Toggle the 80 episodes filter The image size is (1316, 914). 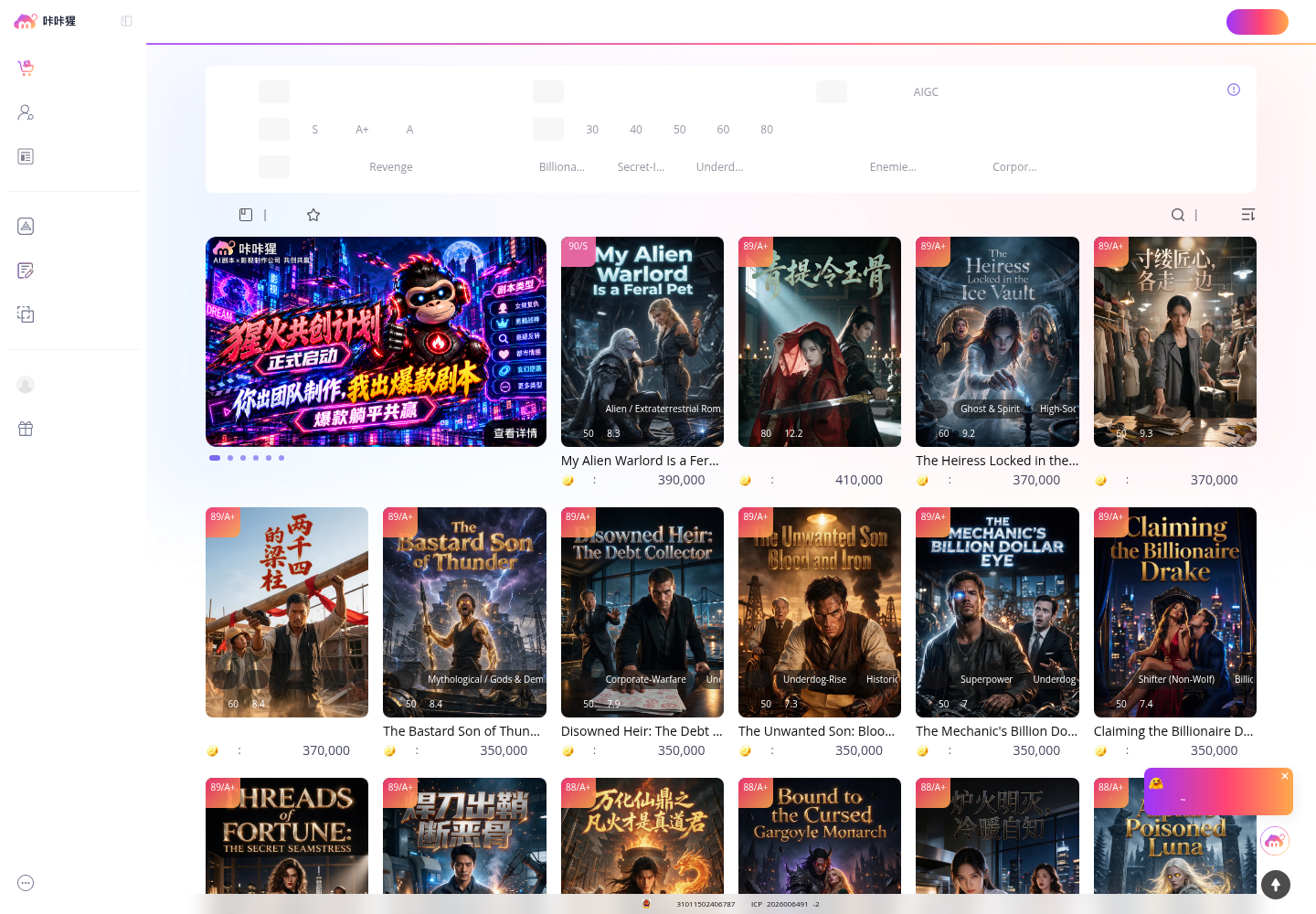click(767, 130)
